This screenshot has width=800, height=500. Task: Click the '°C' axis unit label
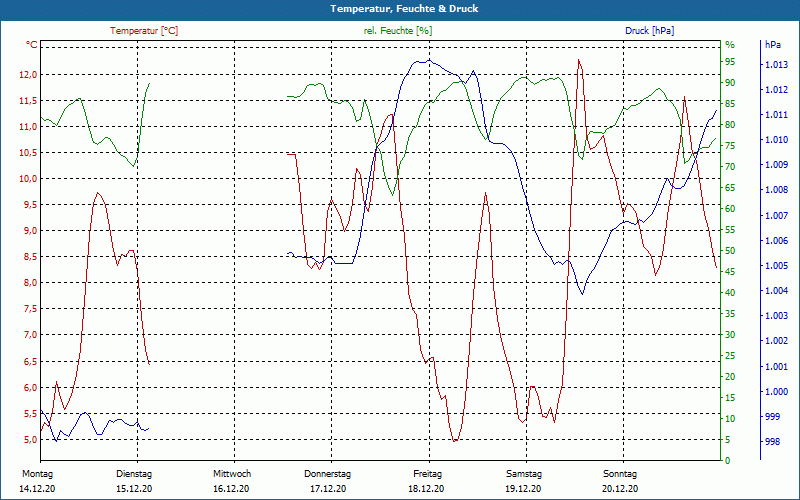click(32, 45)
